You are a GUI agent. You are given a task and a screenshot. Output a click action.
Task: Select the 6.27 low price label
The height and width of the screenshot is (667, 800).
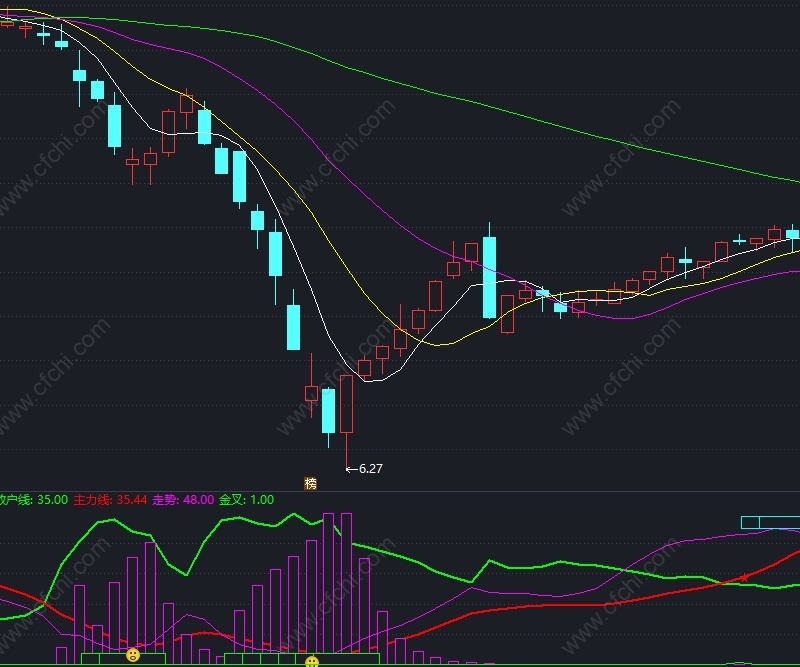click(x=371, y=468)
